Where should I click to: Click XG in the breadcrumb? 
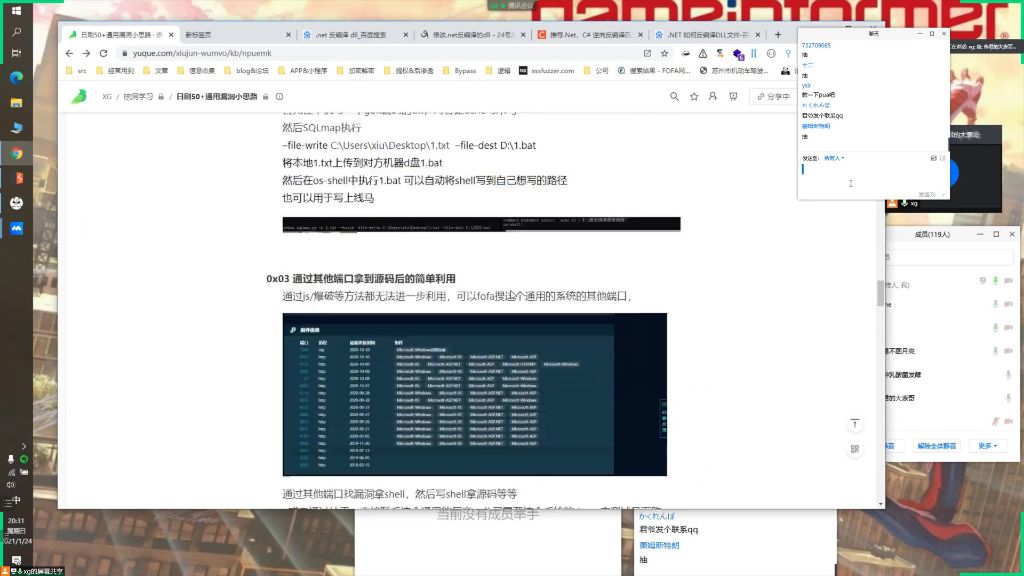106,97
